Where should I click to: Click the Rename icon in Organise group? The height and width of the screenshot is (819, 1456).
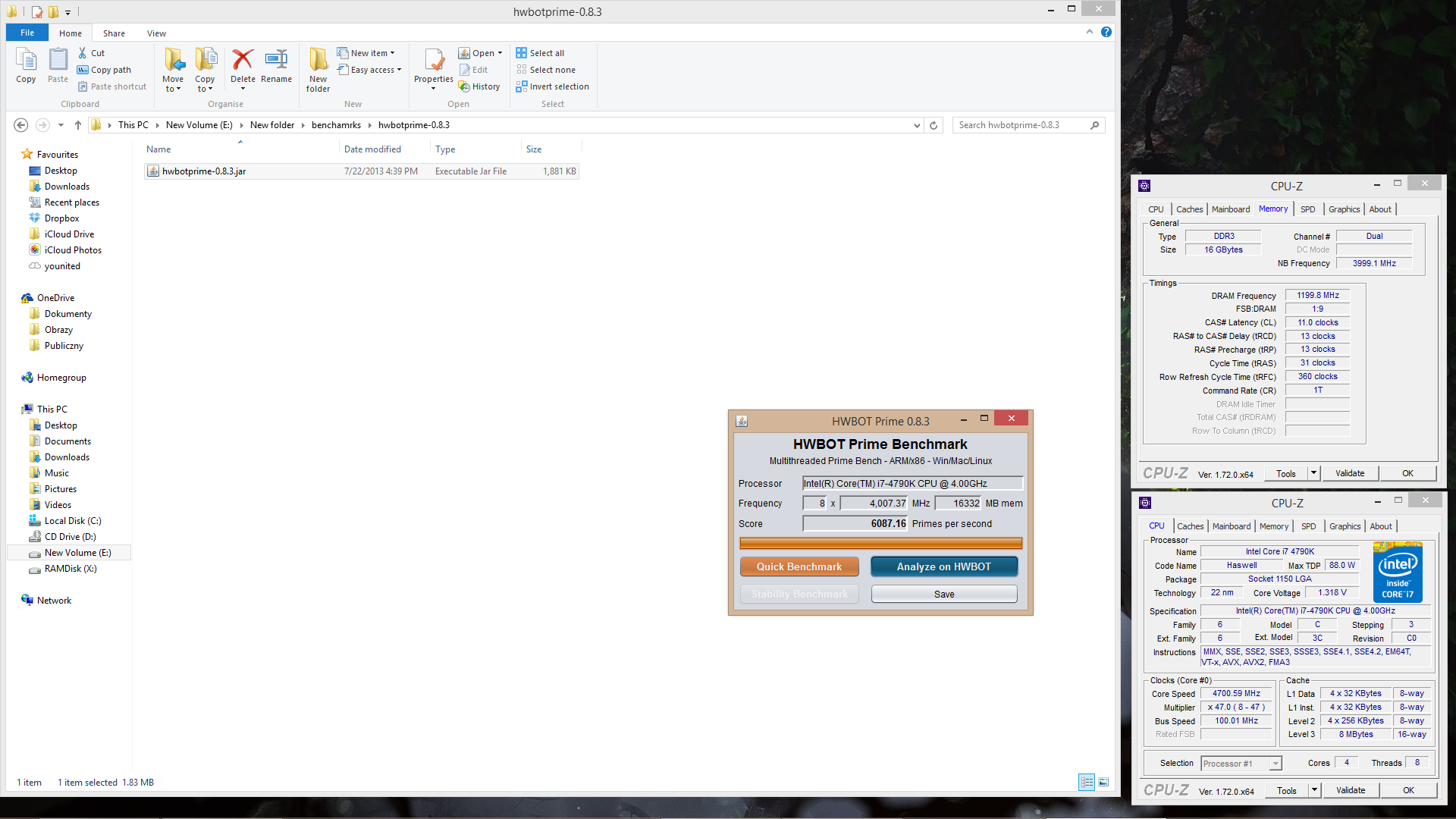pyautogui.click(x=276, y=59)
